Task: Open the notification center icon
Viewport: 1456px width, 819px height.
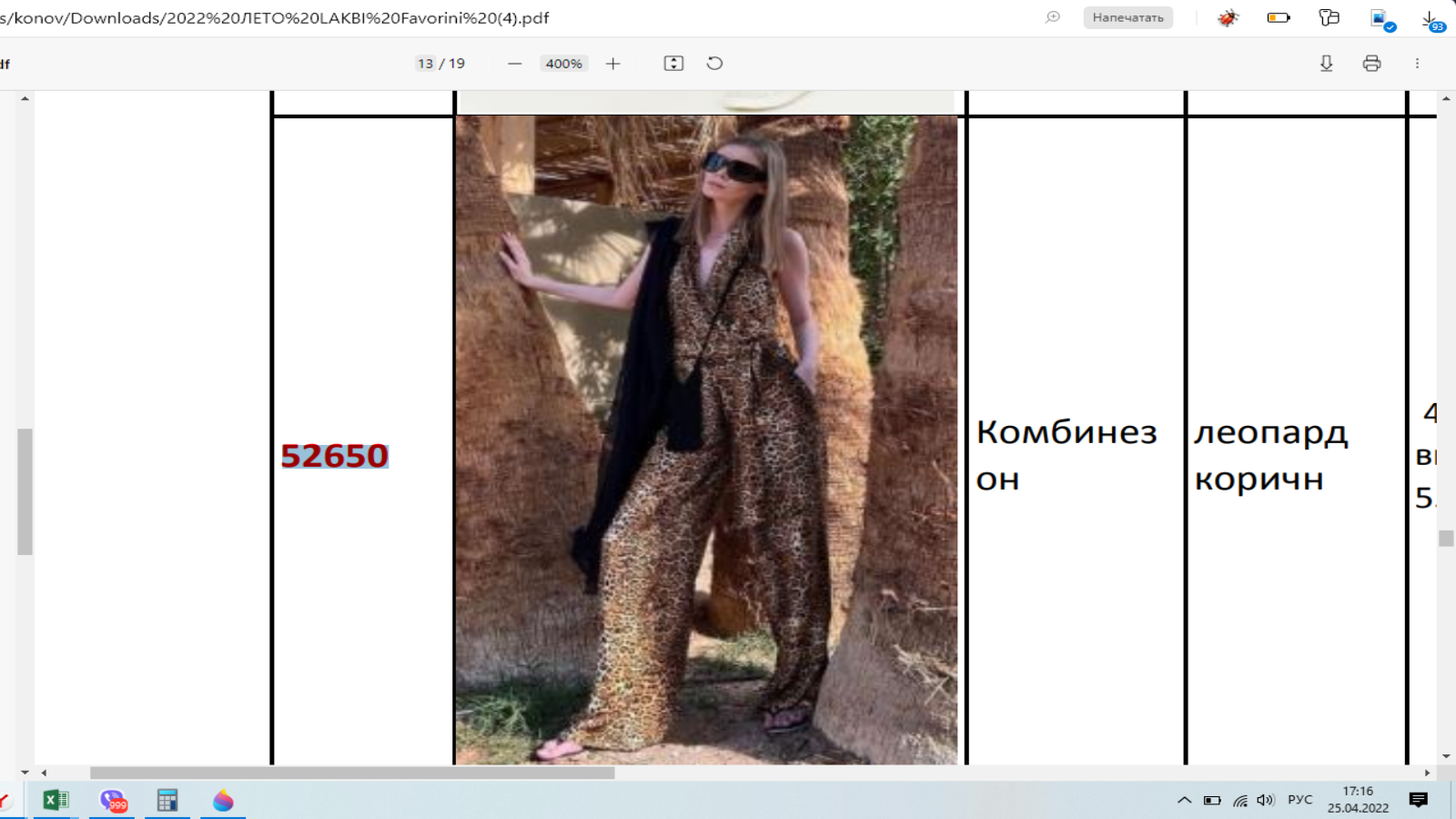Action: tap(1419, 800)
